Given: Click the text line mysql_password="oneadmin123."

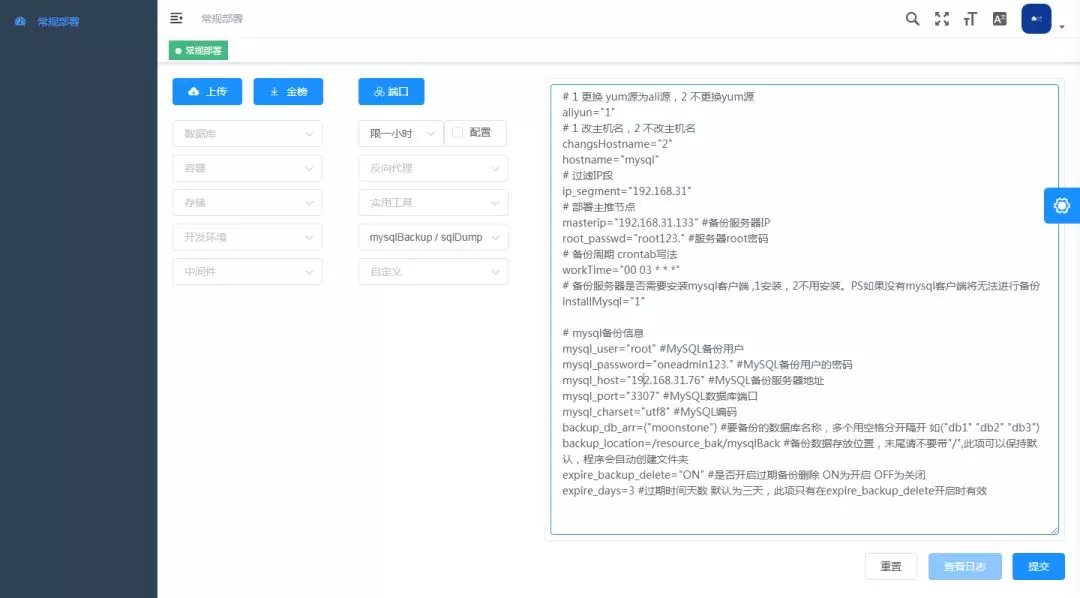Looking at the screenshot, I should tap(707, 364).
